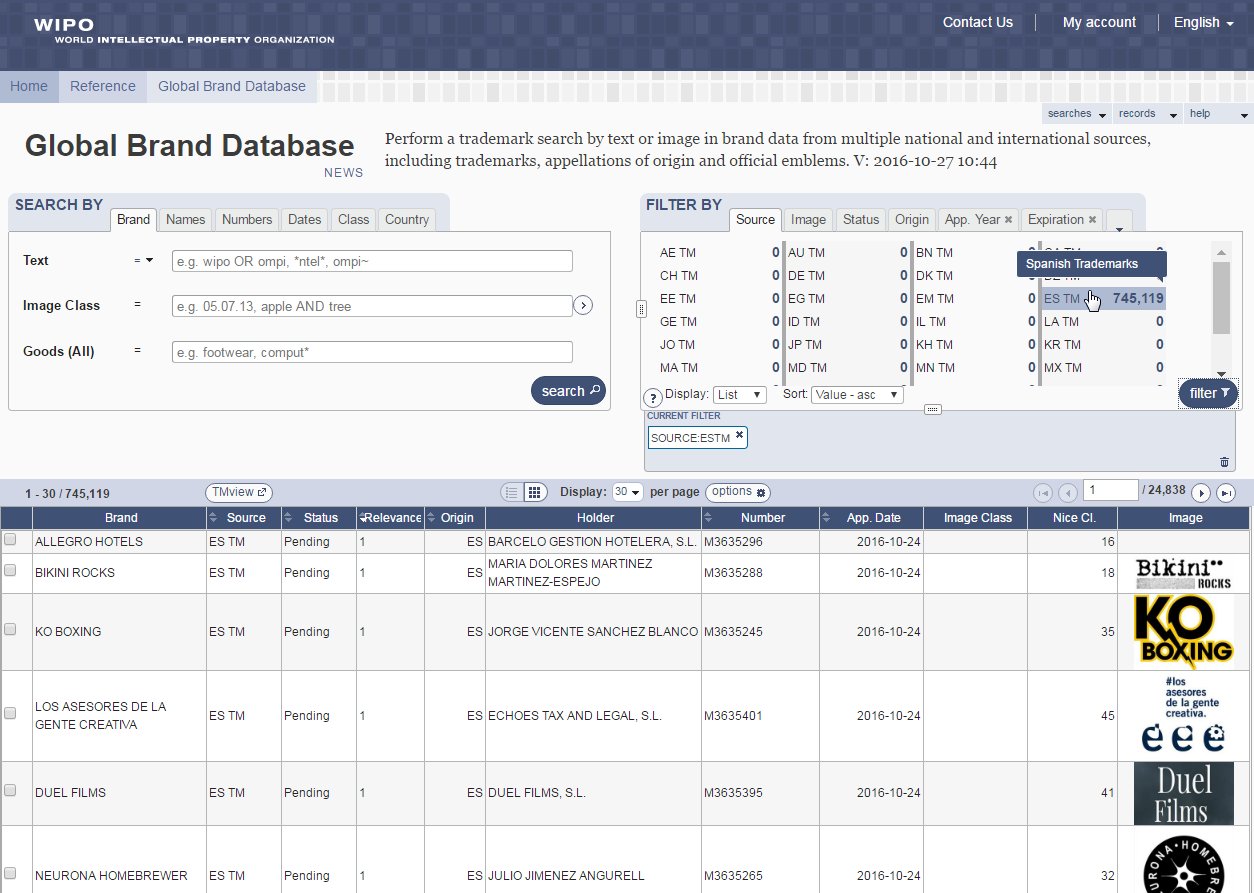
Task: Select the NEURONA HOMEBREWER row checkbox
Action: (x=11, y=874)
